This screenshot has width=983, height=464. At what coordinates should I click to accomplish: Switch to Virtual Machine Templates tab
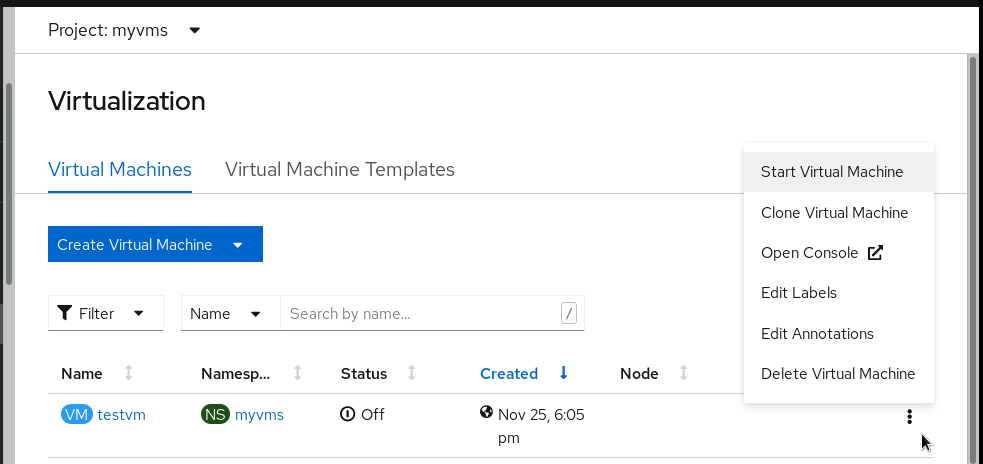340,169
